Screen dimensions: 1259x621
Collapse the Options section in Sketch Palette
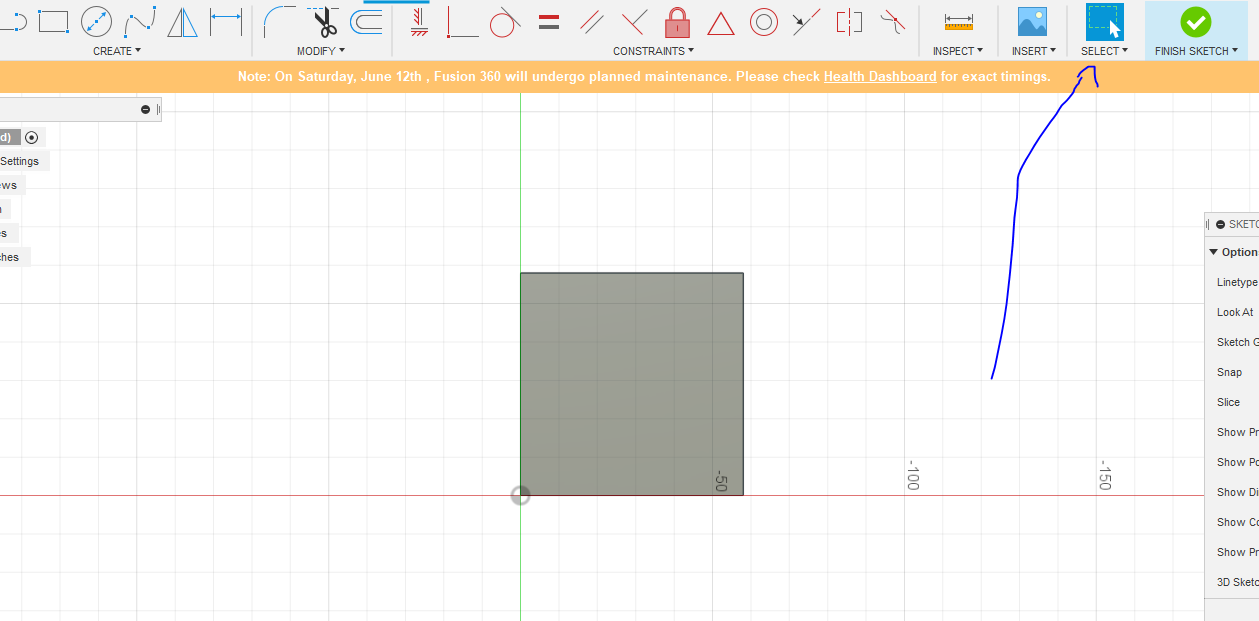click(x=1214, y=252)
